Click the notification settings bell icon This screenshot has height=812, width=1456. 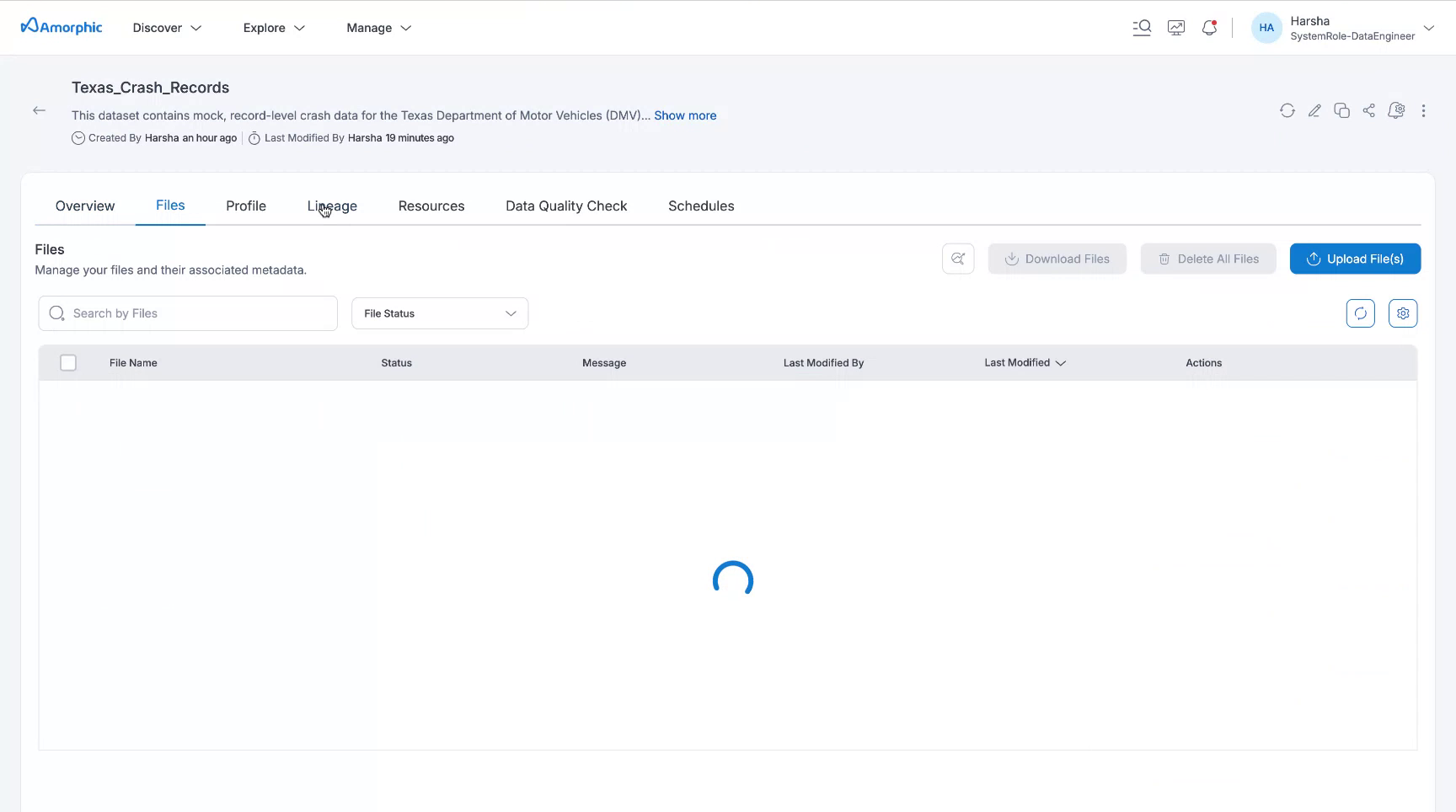point(1396,110)
